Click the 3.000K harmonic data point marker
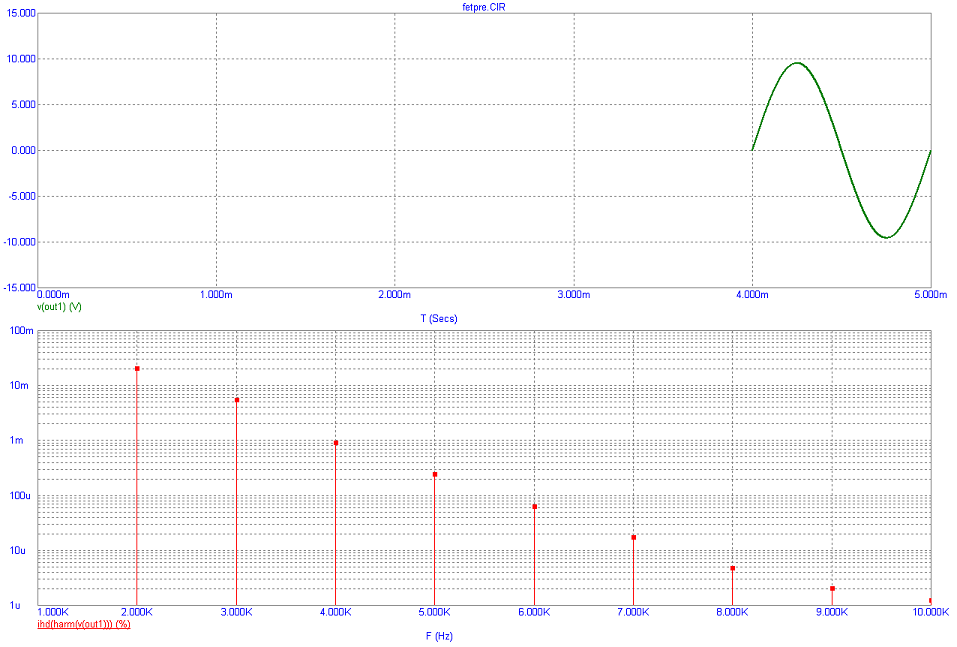Image resolution: width=957 pixels, height=647 pixels. (x=237, y=400)
